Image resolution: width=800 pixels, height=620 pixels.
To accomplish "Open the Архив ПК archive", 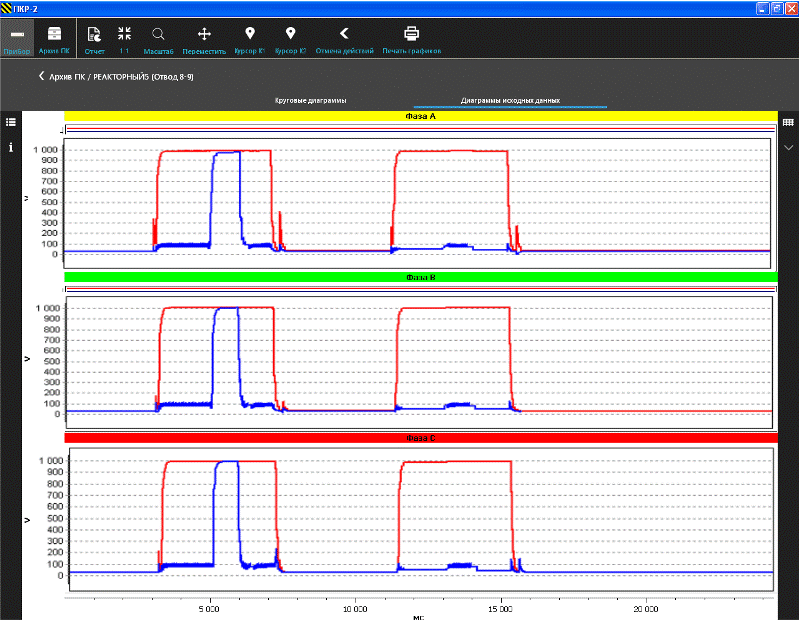I will pos(54,39).
